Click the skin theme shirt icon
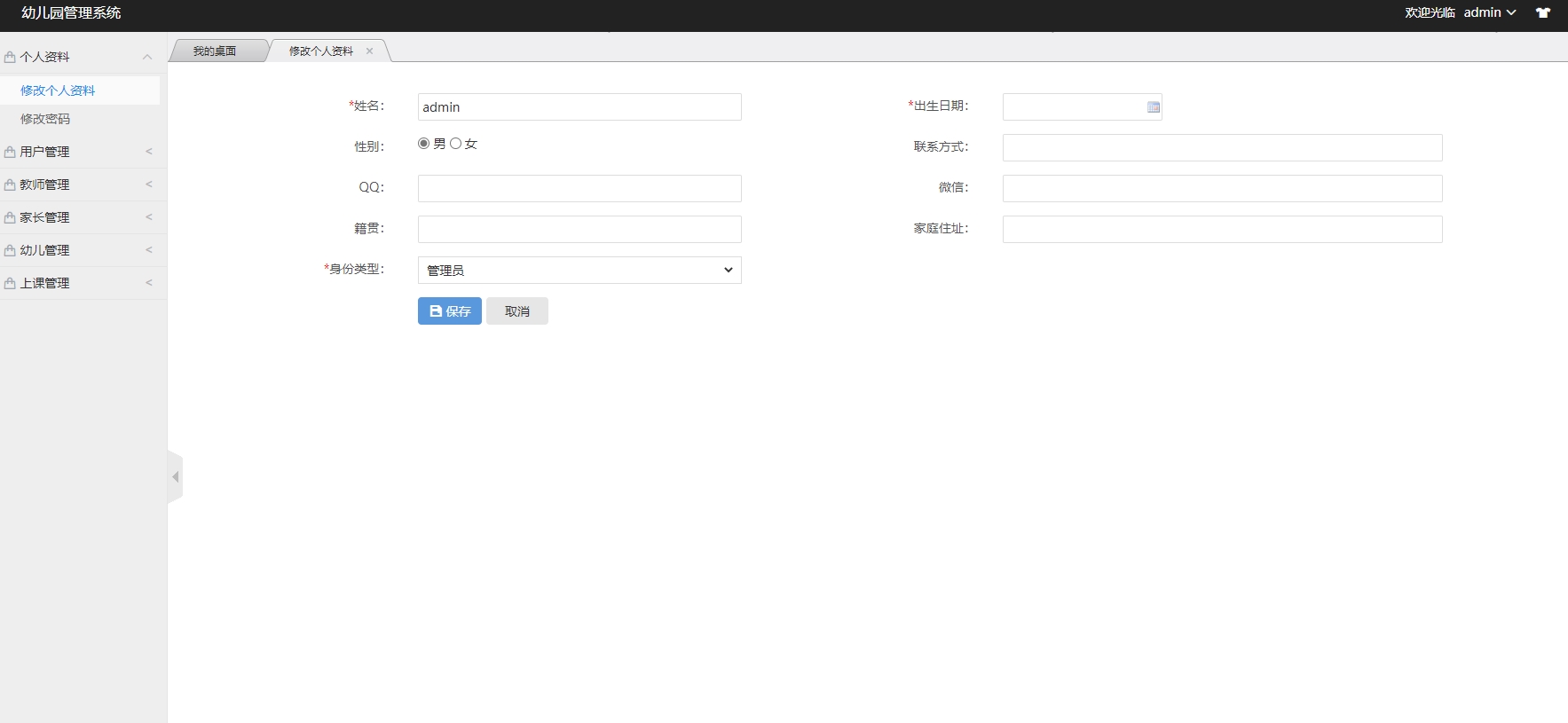 click(x=1543, y=13)
